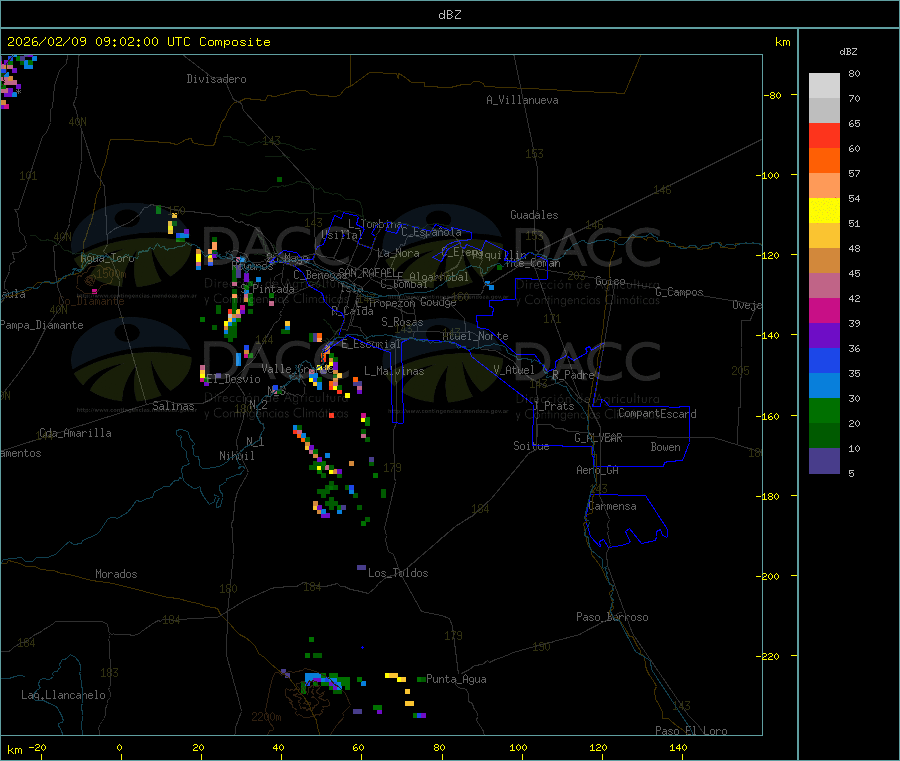
Task: Select the Punta_Agua label
Action: [x=456, y=679]
